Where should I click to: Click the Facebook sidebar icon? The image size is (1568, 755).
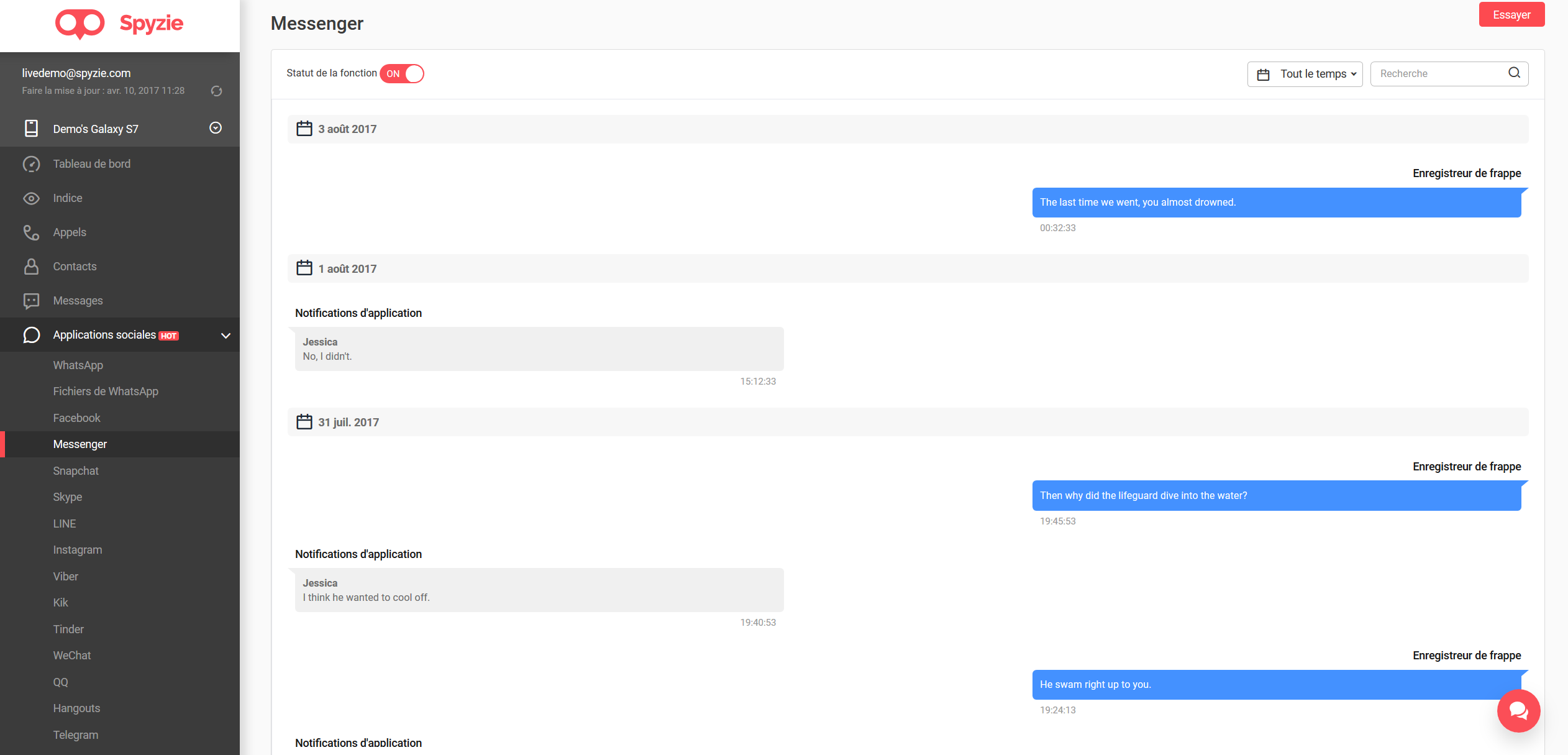[x=77, y=418]
